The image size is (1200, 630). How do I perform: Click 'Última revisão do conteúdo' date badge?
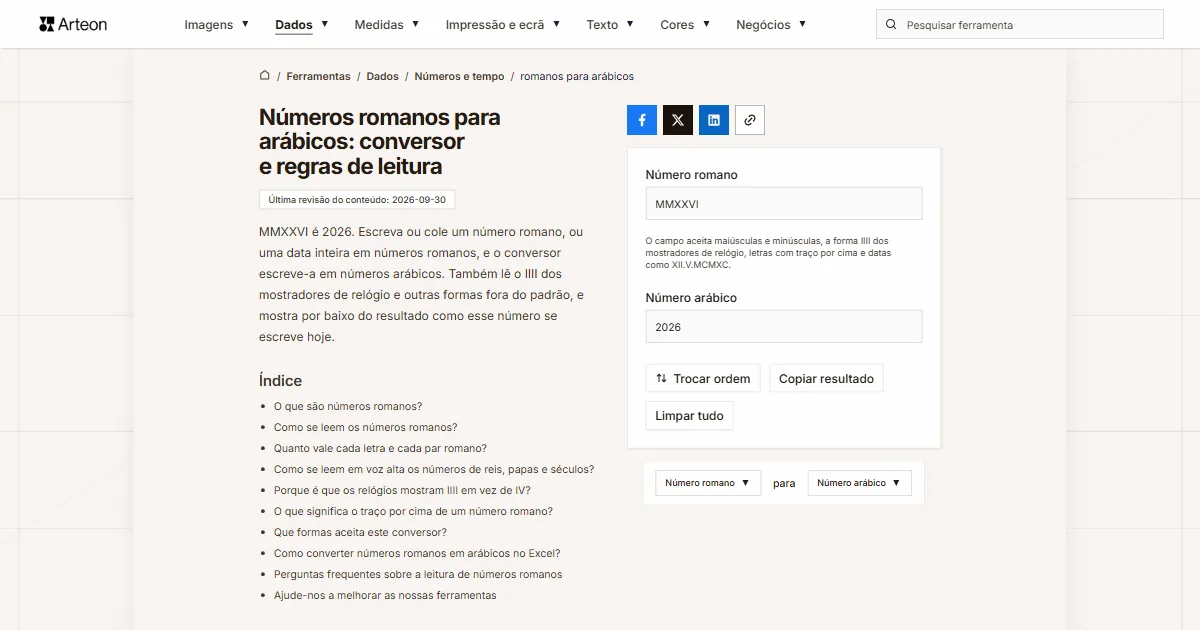[x=357, y=199]
